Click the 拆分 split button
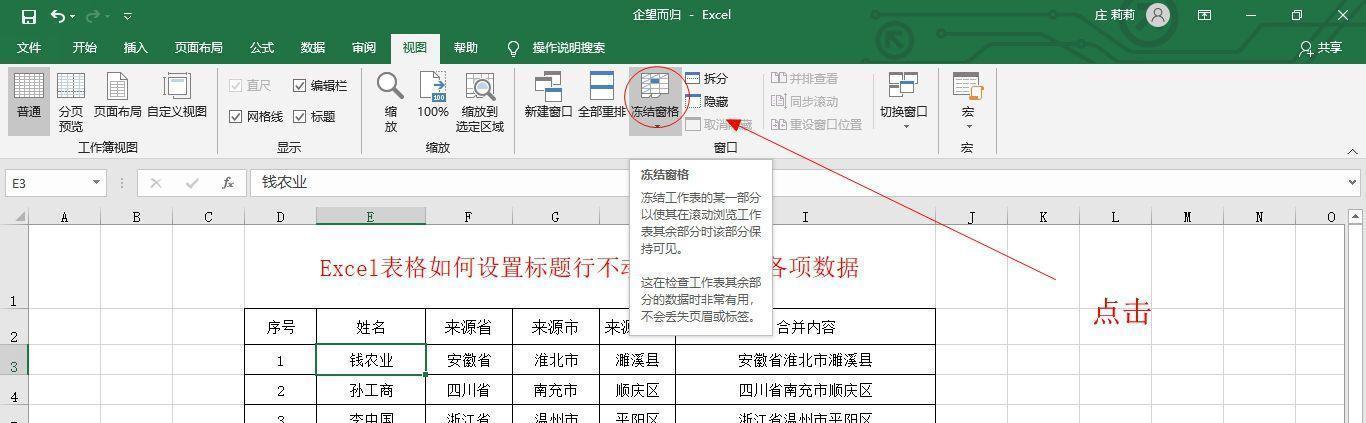1366x423 pixels. 707,78
